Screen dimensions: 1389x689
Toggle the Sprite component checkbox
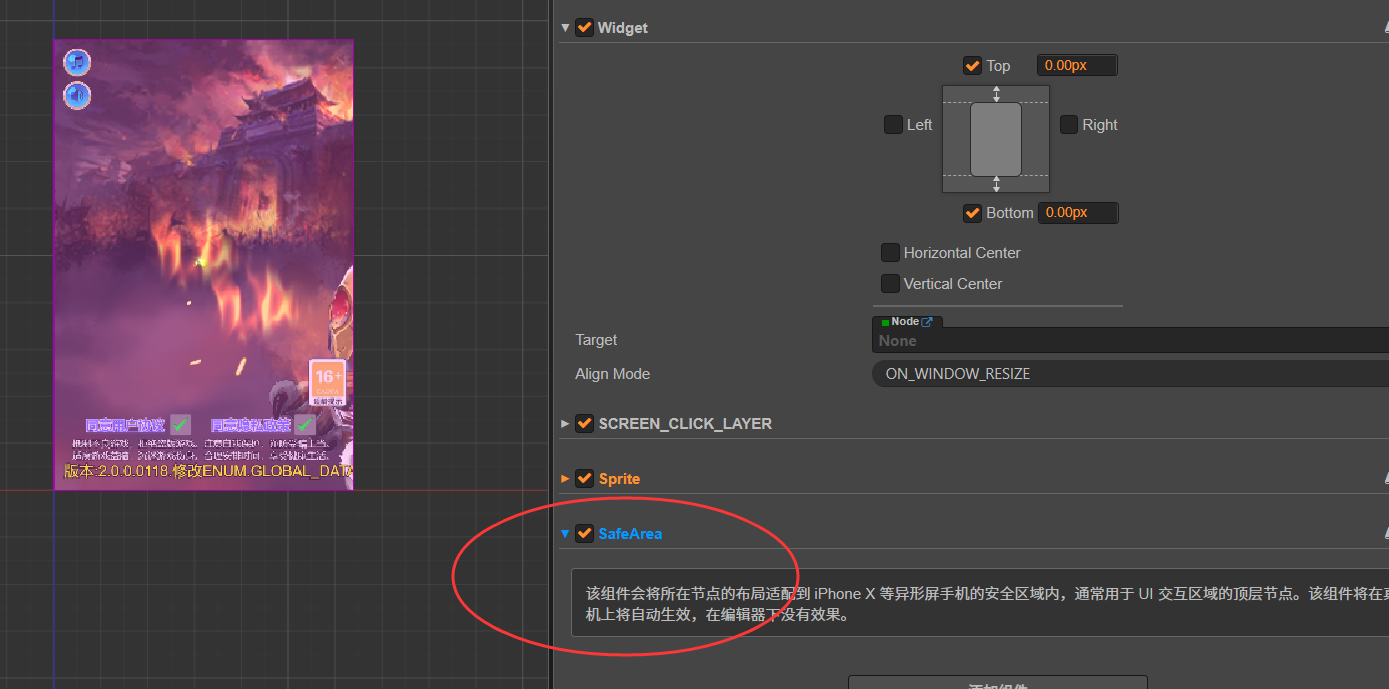(x=585, y=479)
